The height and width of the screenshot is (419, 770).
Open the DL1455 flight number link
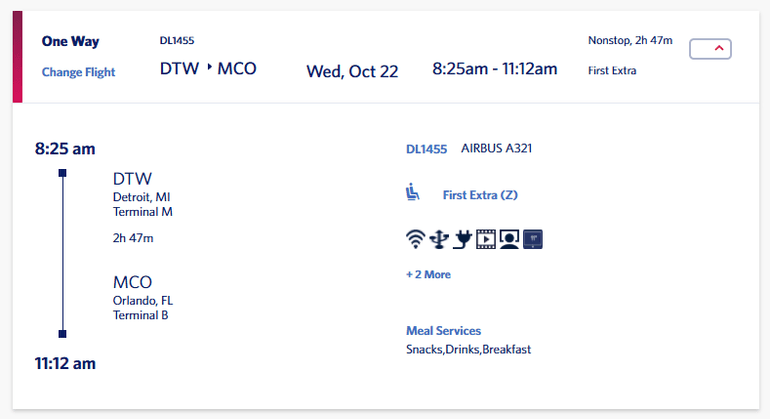coord(426,149)
